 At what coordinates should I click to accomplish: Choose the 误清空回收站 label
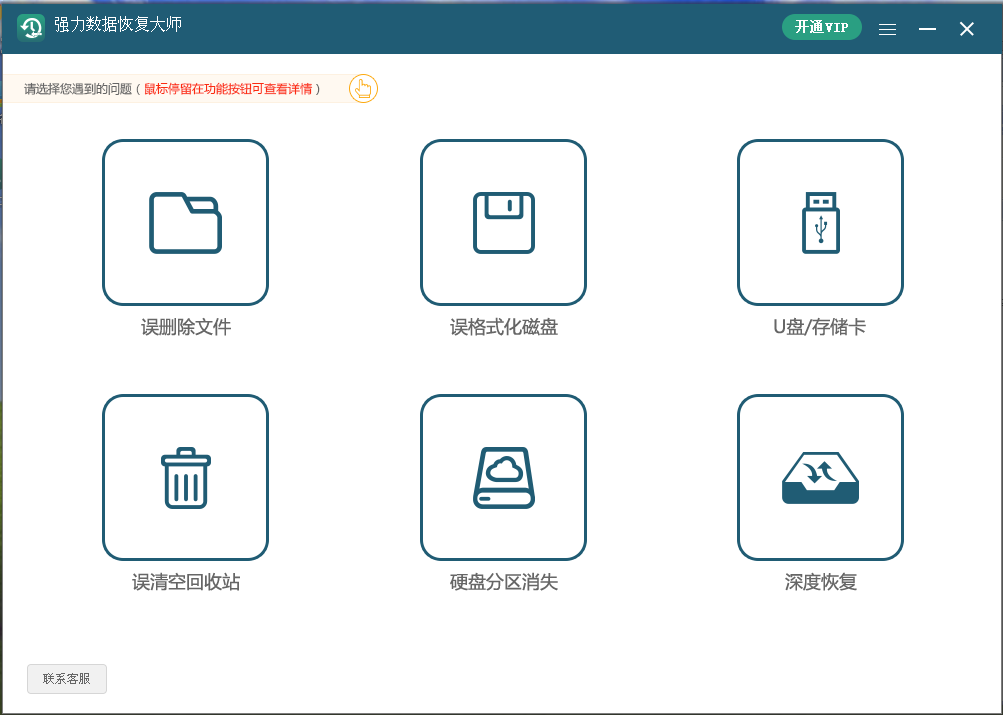point(186,582)
